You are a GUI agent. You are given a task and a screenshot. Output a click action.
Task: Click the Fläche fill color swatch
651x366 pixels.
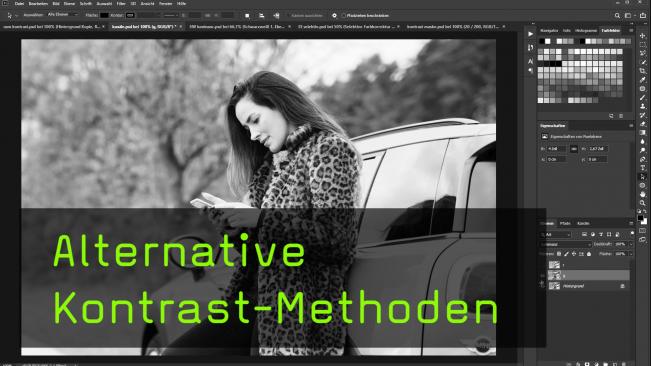(x=104, y=15)
